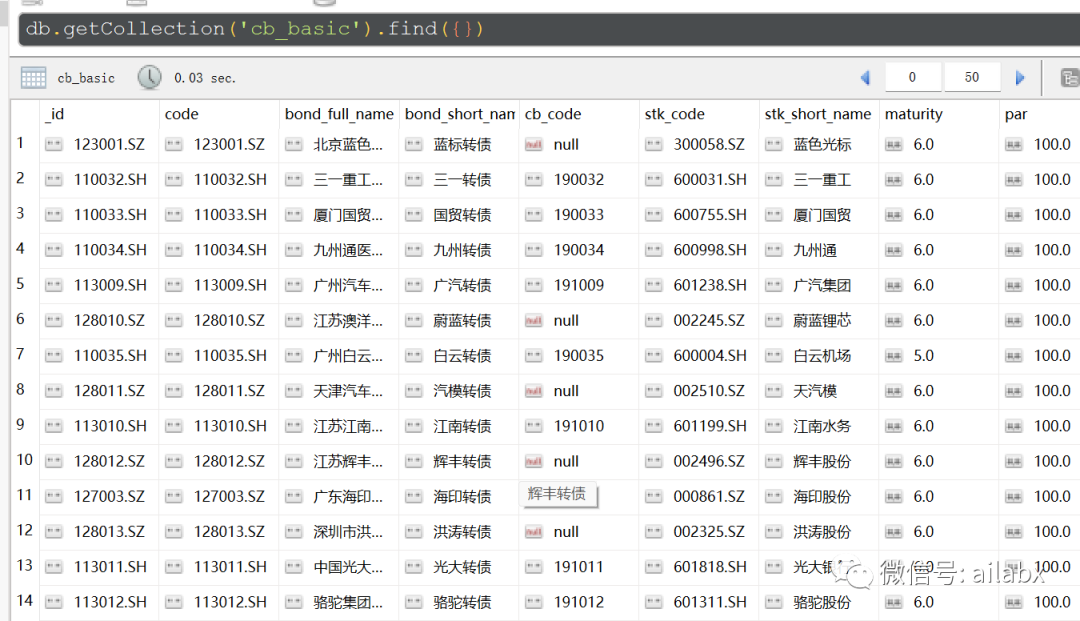Select the cell 江苏辉丰... in row 10
Screen dimensions: 1080x621
coord(348,461)
